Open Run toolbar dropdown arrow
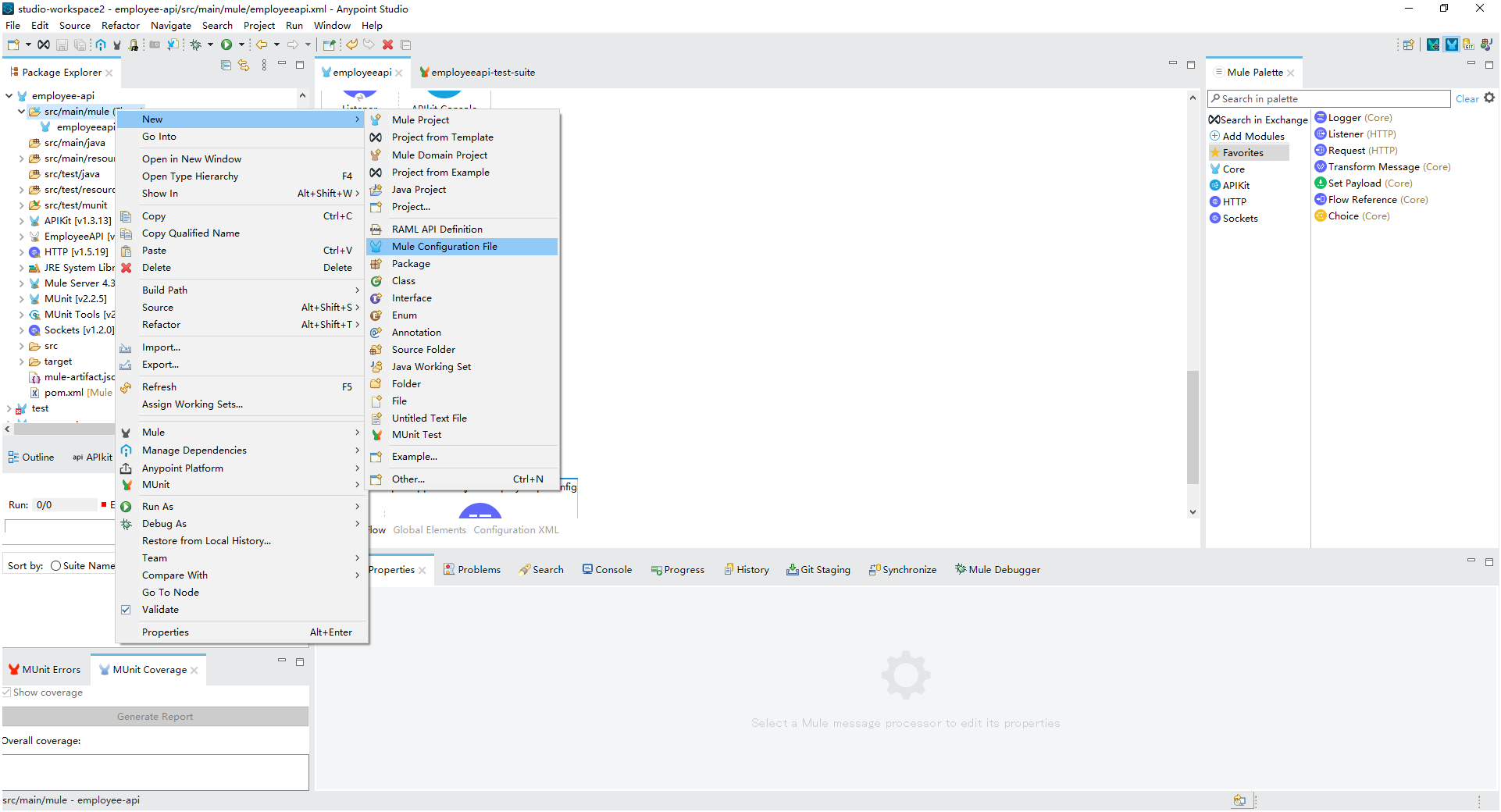The height and width of the screenshot is (812, 1501). (241, 45)
